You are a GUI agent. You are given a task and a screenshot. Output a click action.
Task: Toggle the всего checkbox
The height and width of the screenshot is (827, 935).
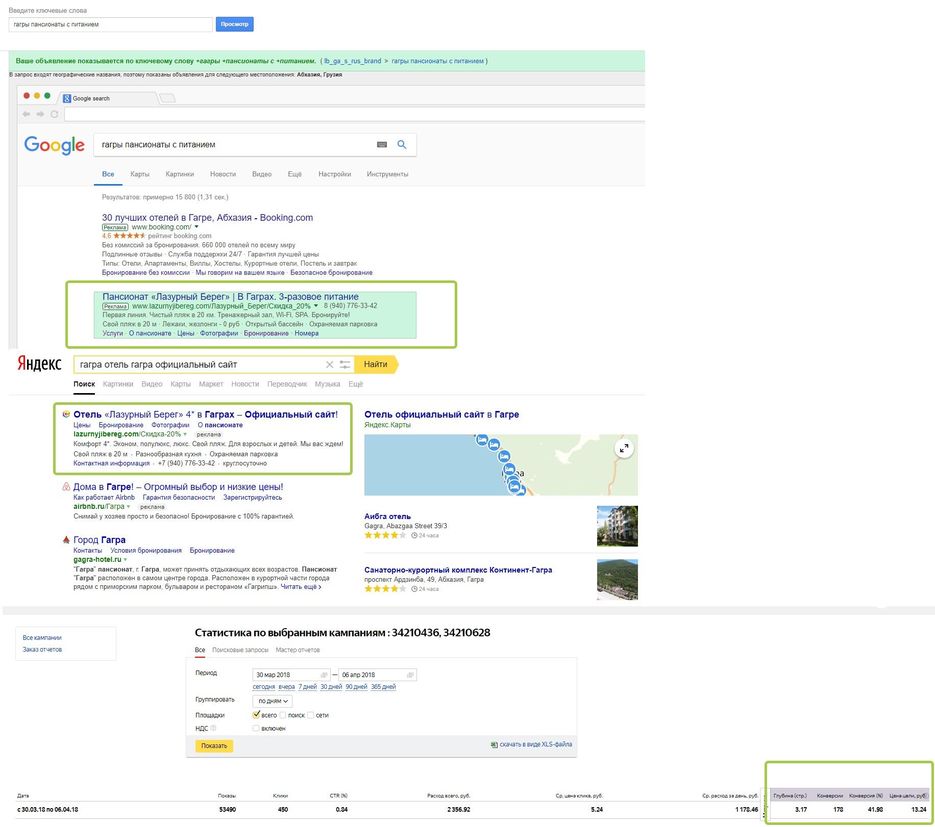(256, 715)
